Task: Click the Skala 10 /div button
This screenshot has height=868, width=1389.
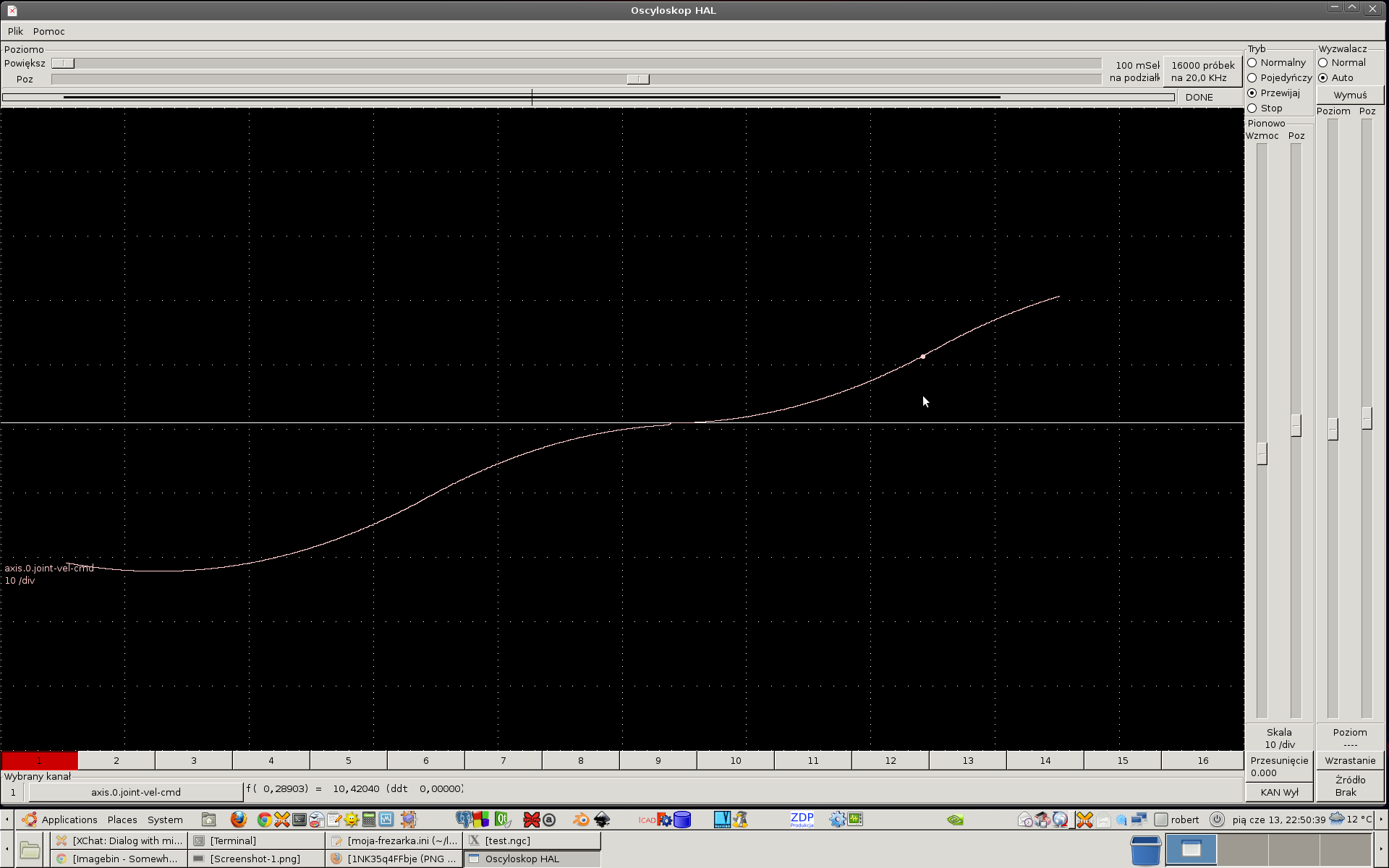Action: point(1279,738)
